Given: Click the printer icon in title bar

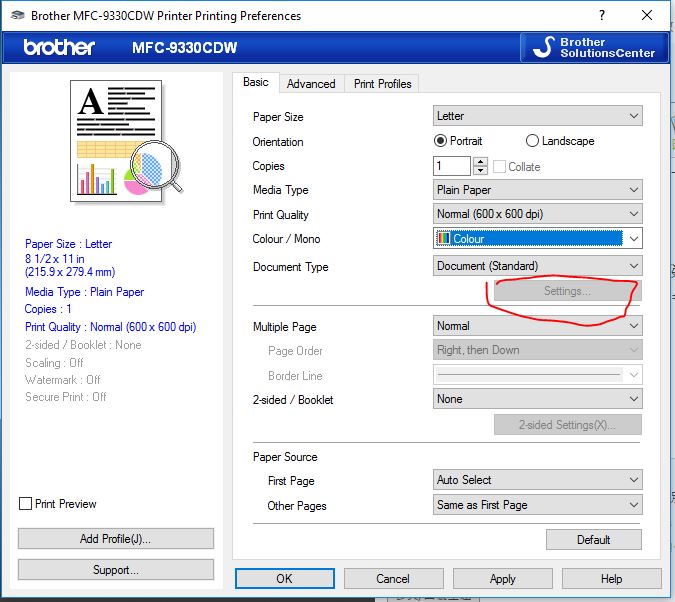Looking at the screenshot, I should pyautogui.click(x=18, y=16).
